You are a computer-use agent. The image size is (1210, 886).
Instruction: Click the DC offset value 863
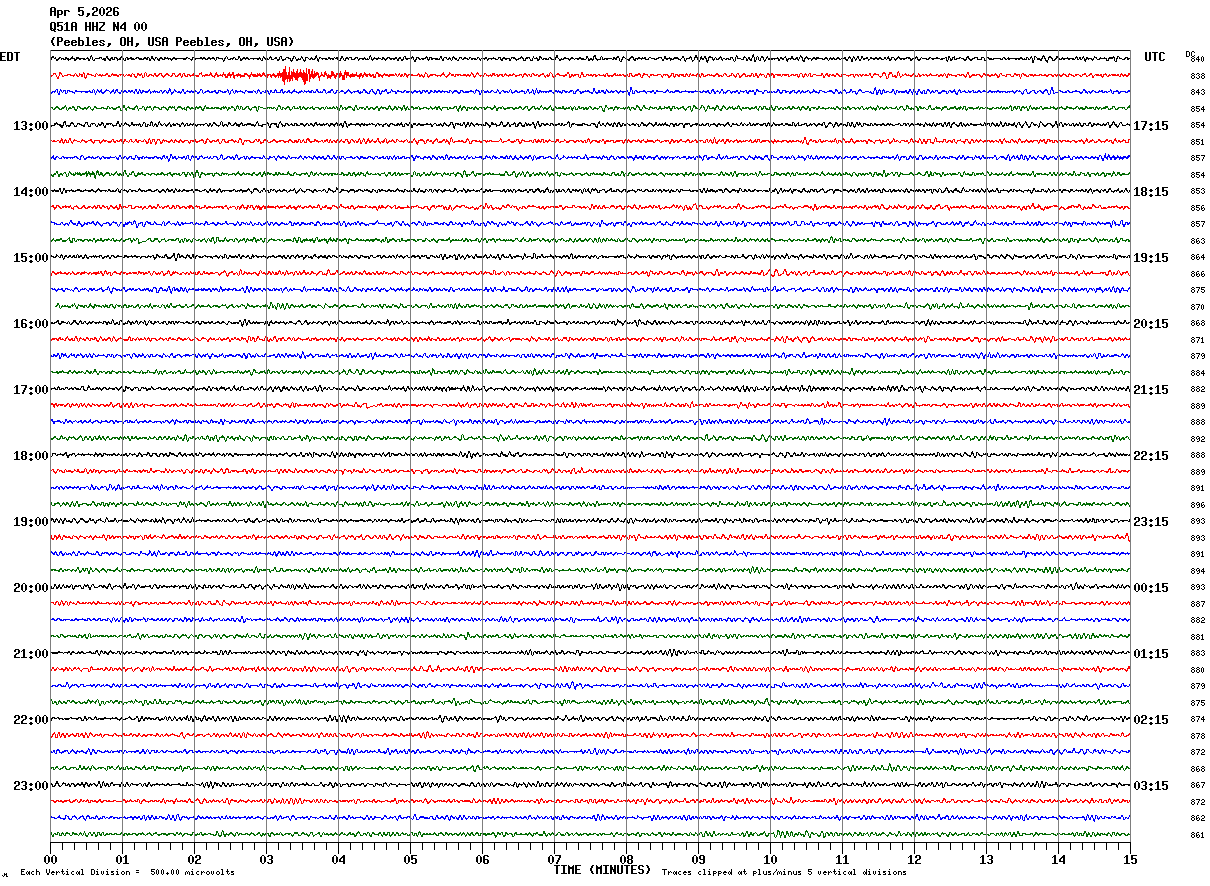(x=1197, y=241)
